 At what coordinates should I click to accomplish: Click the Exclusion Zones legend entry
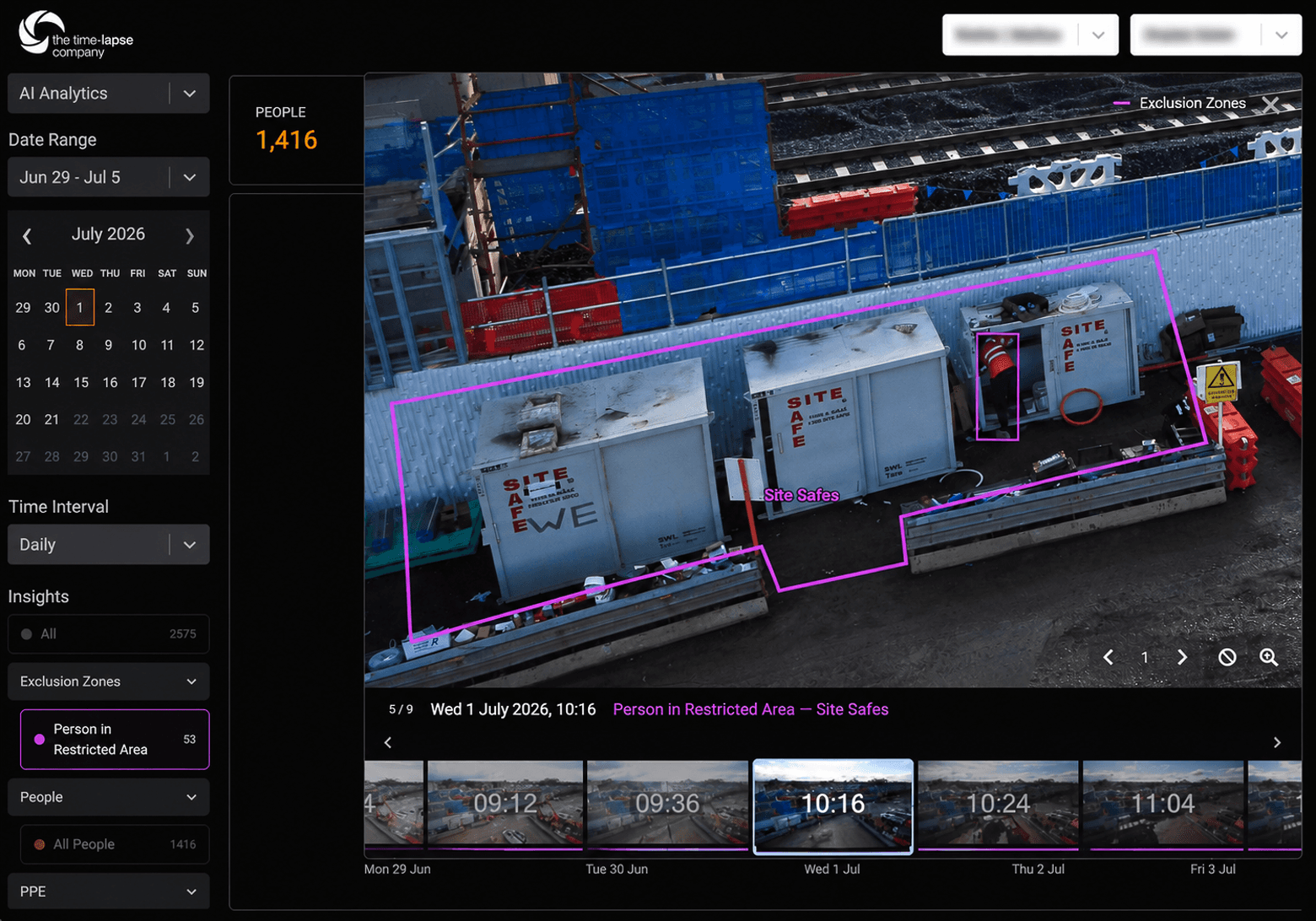tap(1180, 103)
